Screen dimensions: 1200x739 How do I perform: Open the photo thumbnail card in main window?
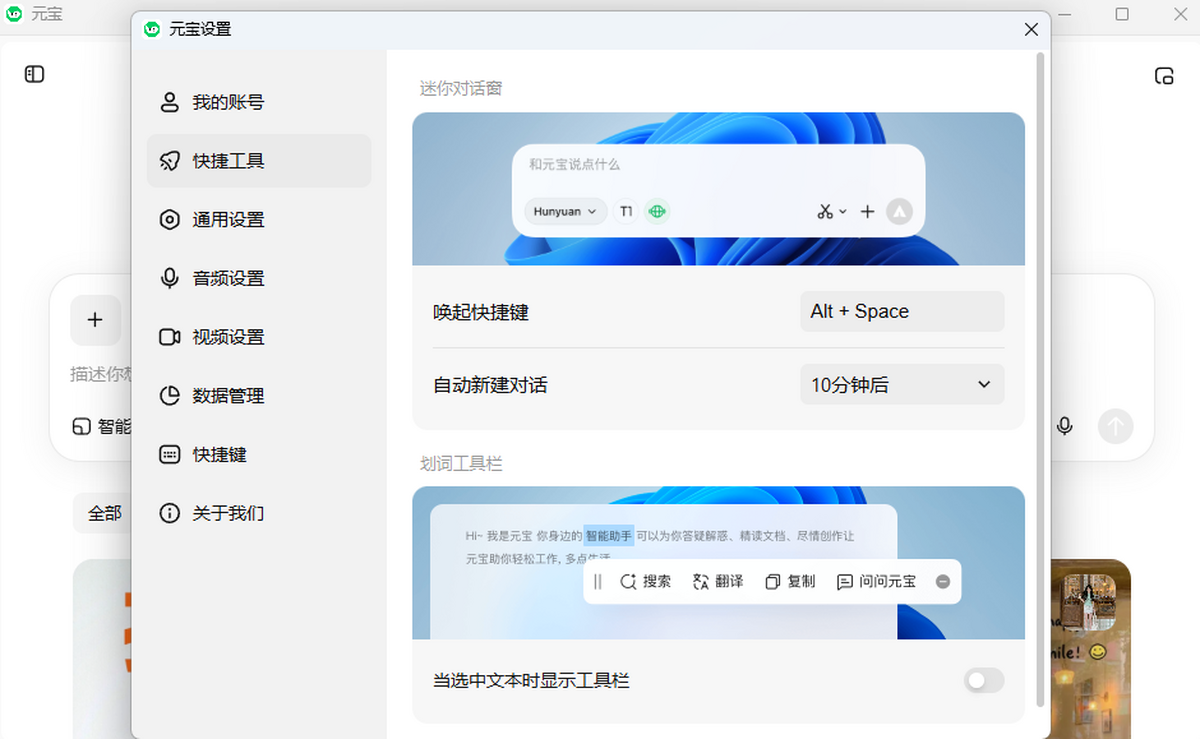[1090, 649]
